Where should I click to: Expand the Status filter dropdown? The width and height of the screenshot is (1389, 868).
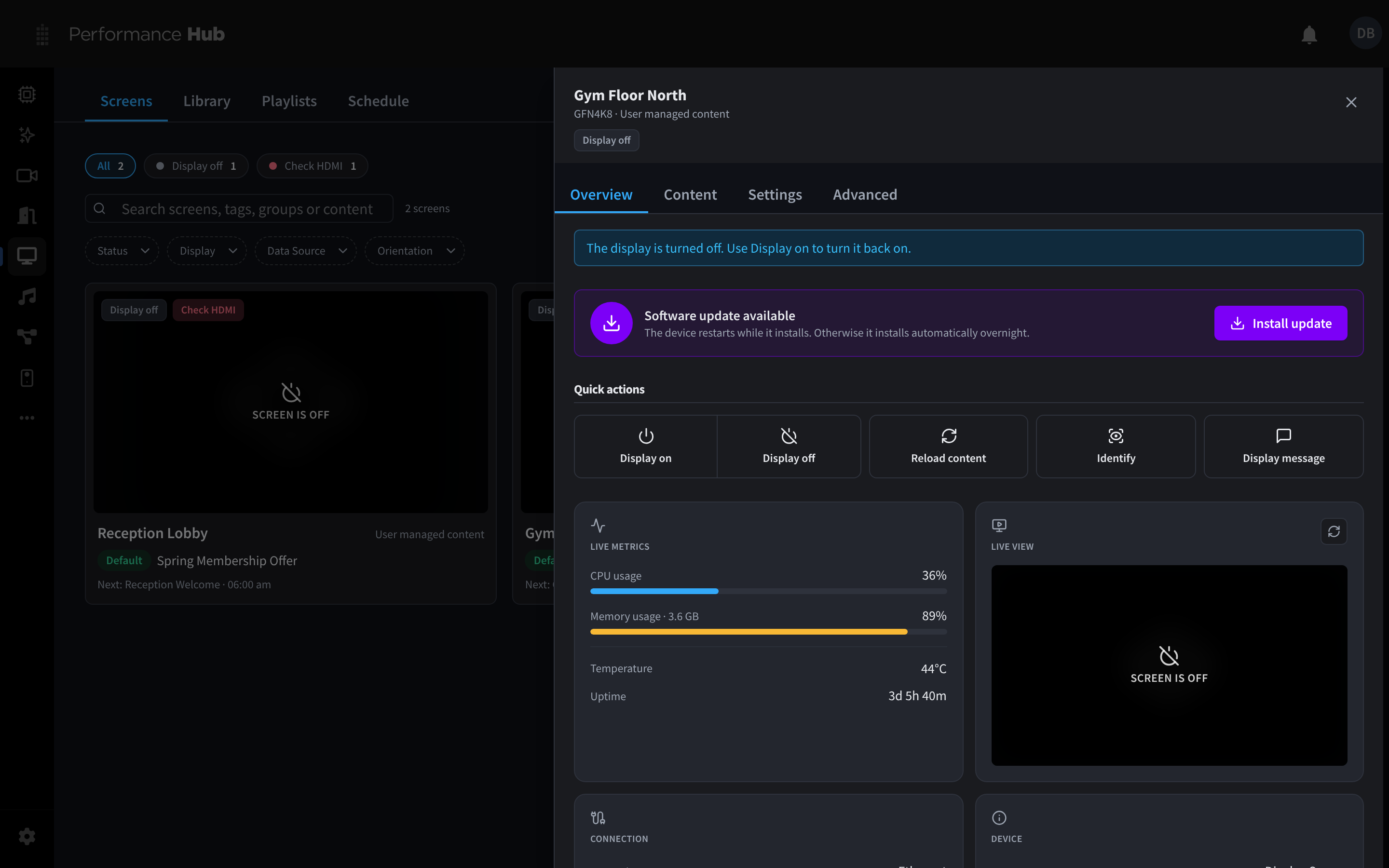(x=122, y=251)
